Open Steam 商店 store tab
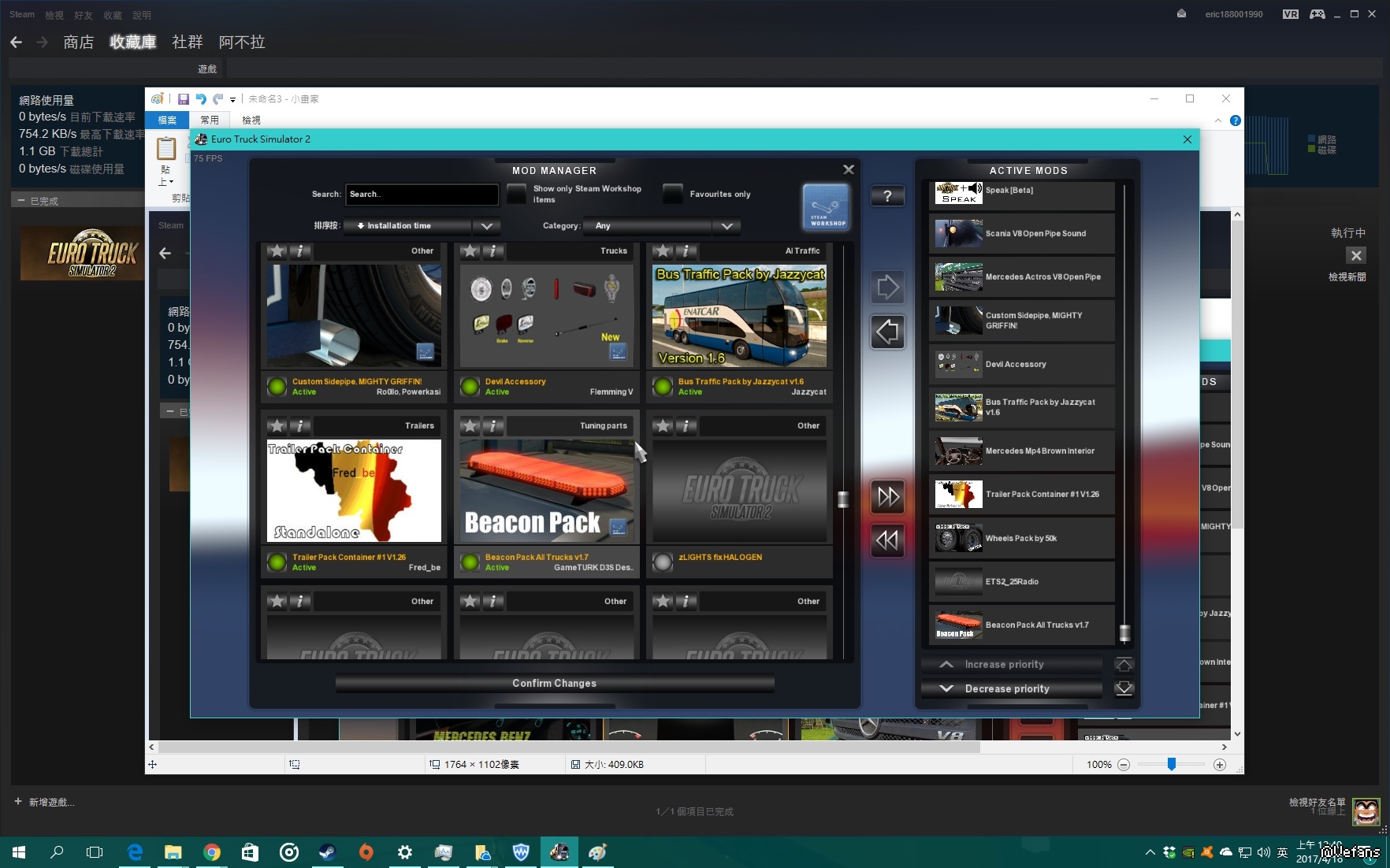This screenshot has width=1390, height=868. (x=79, y=42)
